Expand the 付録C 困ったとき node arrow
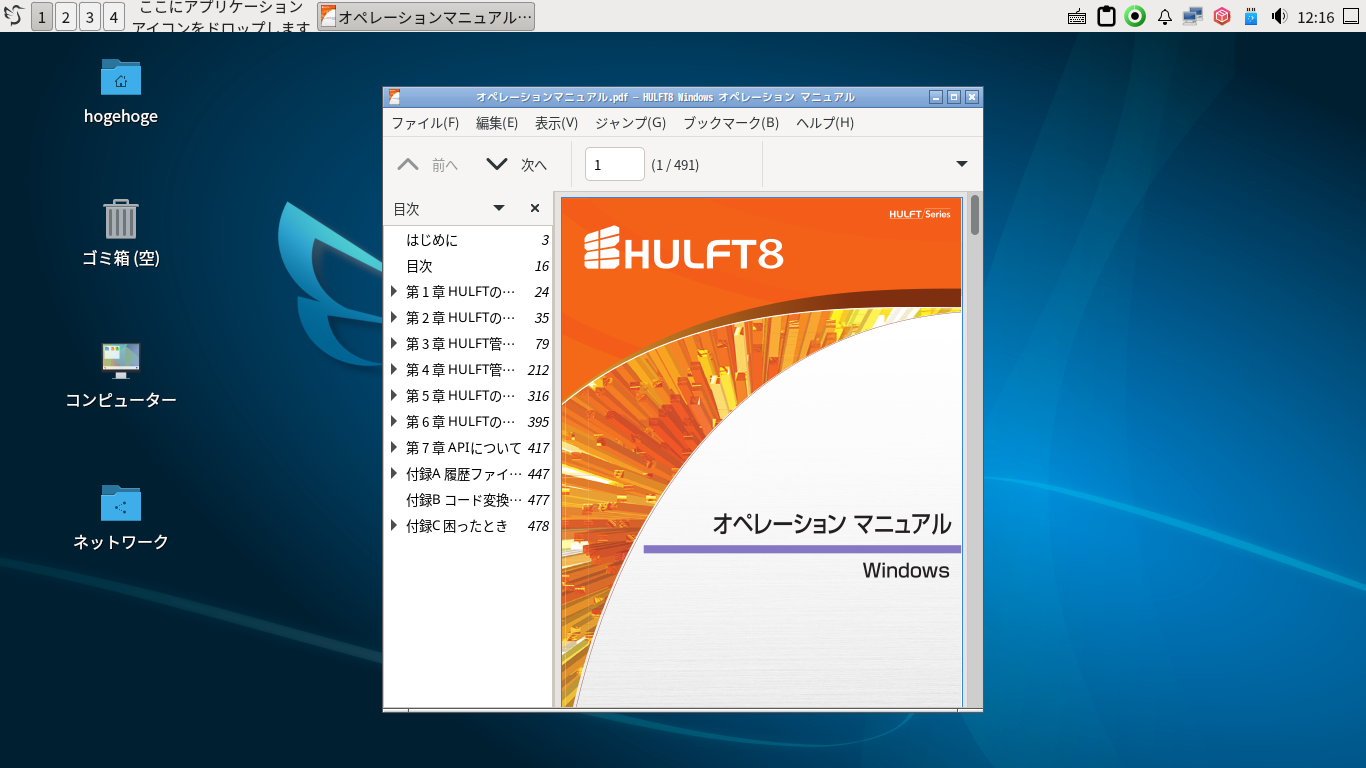The width and height of the screenshot is (1366, 768). pos(394,526)
